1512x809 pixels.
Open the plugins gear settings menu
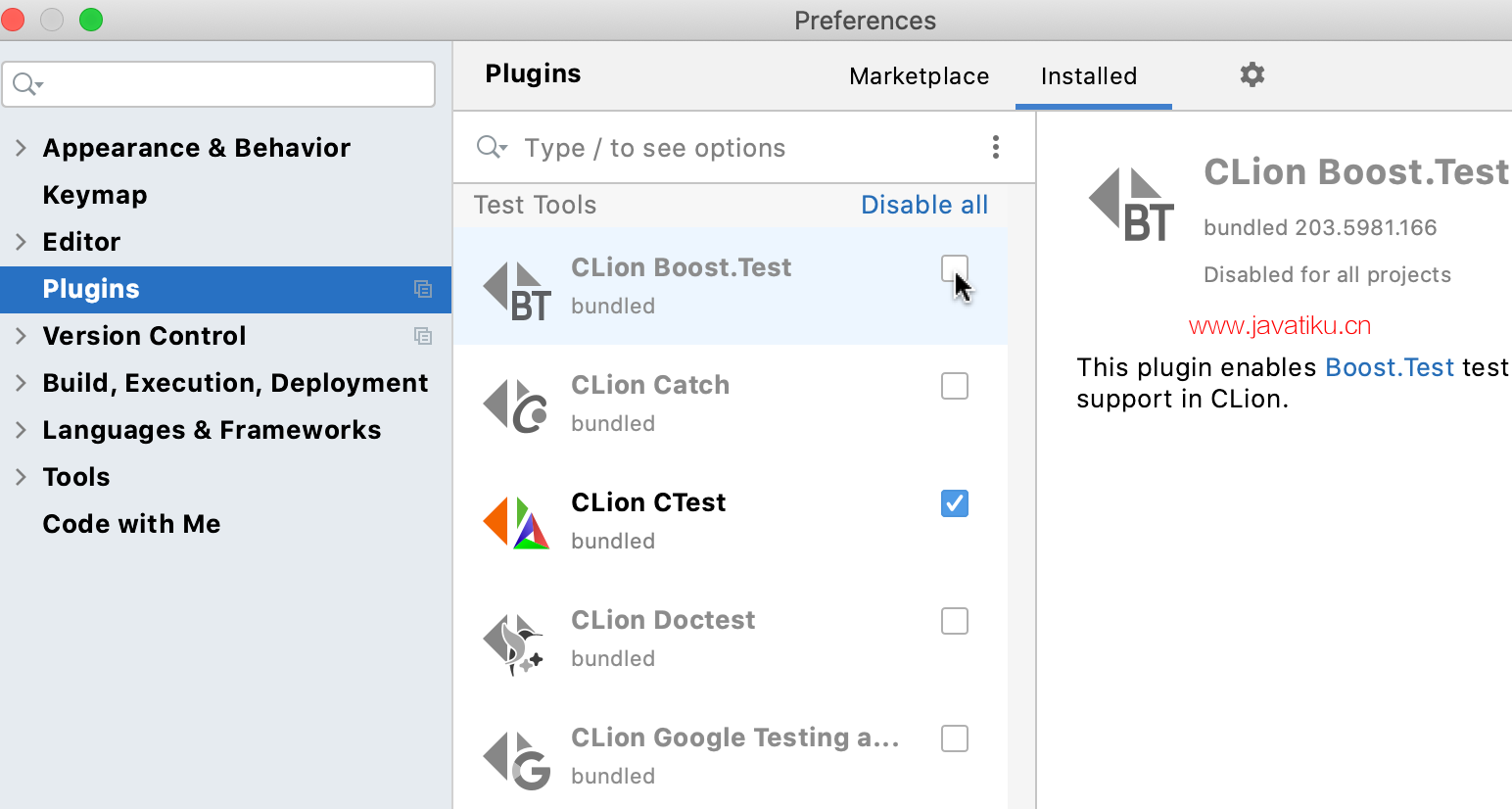(1252, 74)
